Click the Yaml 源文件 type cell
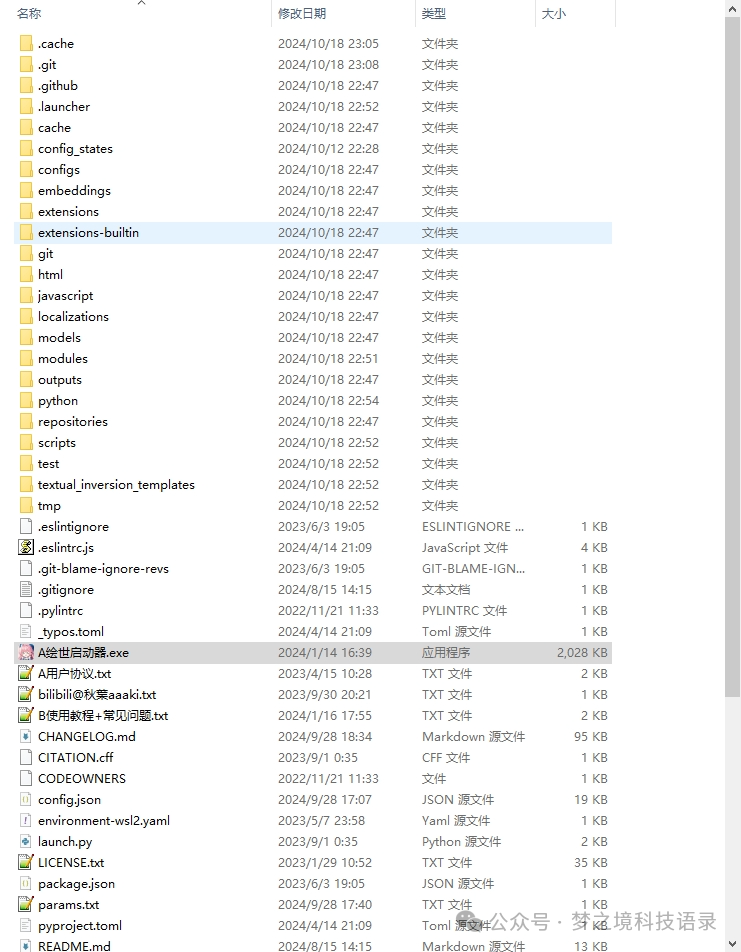Screen dimensions: 741x952 [x=456, y=821]
